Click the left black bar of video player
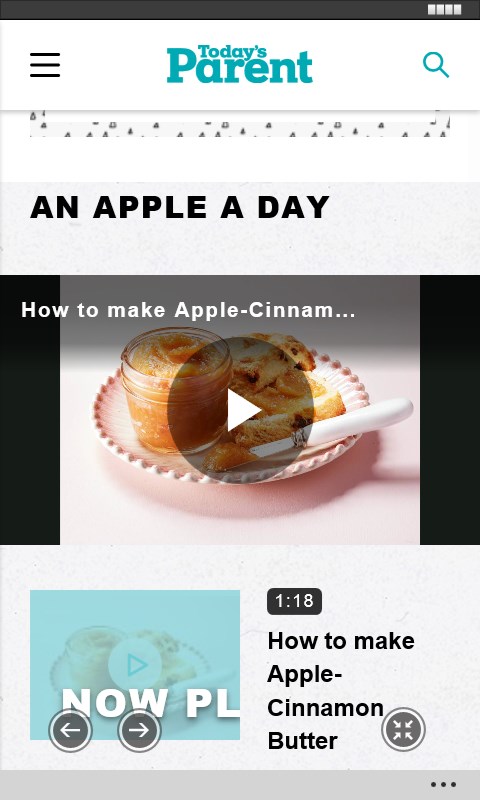Screen dimensions: 480x800 [x=30, y=410]
